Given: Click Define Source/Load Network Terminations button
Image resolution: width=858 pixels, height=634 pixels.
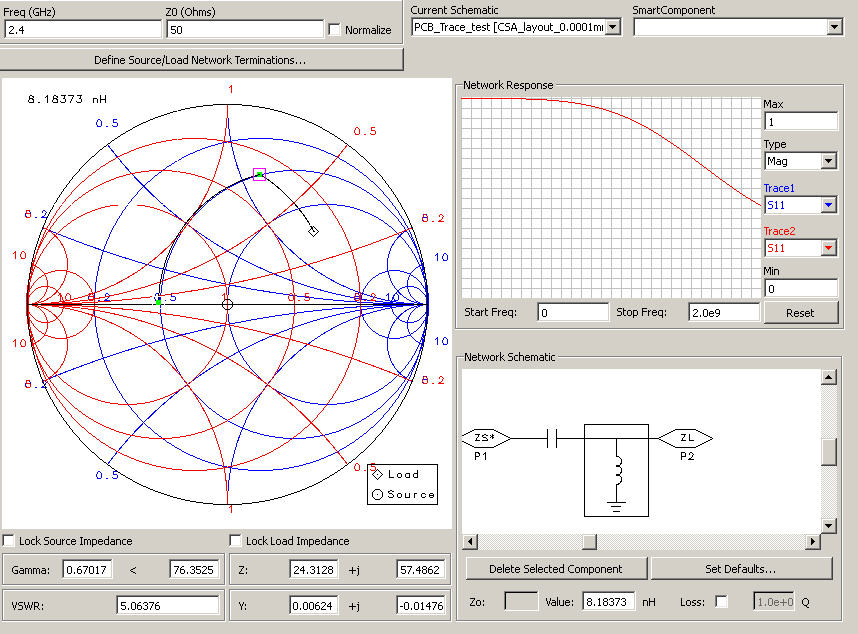Looking at the screenshot, I should [201, 60].
